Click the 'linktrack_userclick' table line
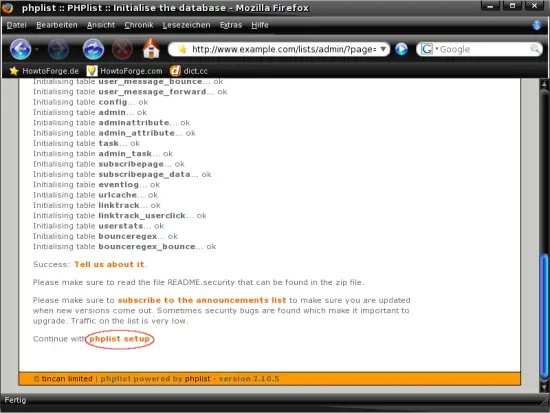 (x=120, y=215)
